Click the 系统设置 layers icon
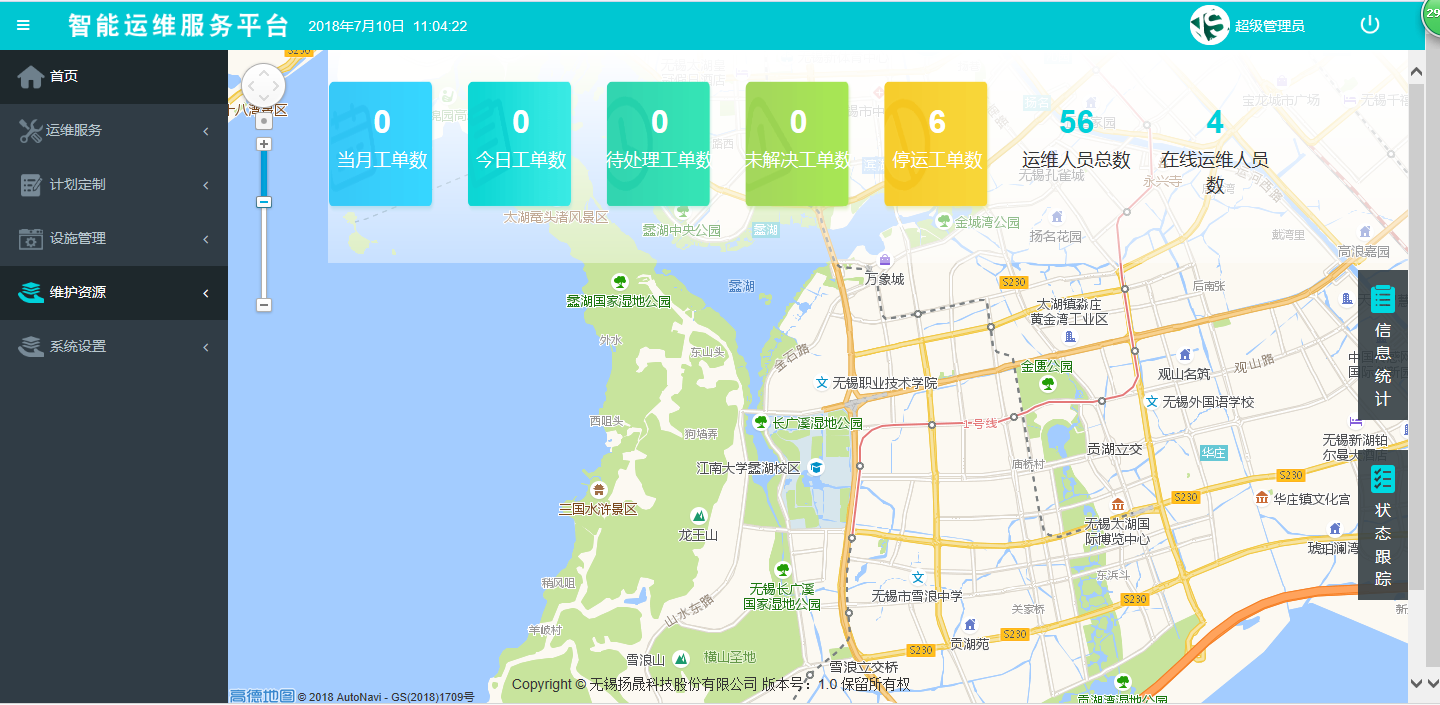 [x=32, y=346]
